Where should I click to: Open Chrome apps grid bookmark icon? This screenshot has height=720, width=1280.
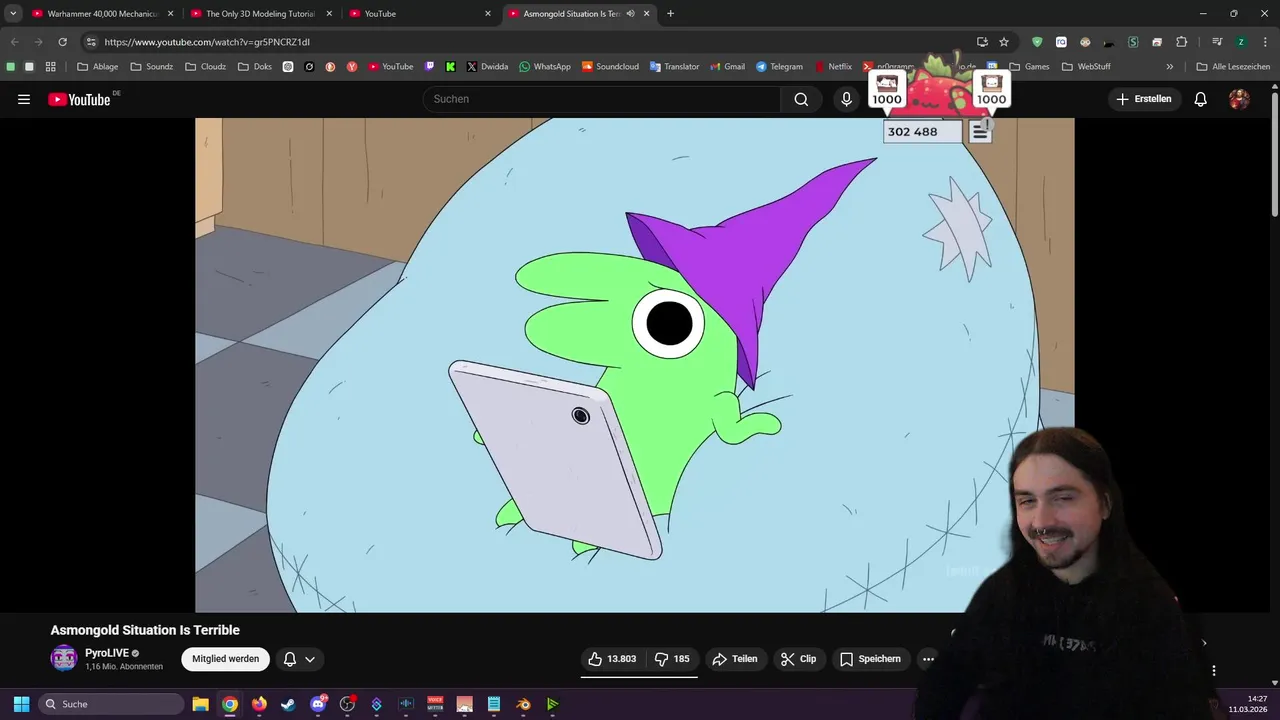(x=50, y=67)
